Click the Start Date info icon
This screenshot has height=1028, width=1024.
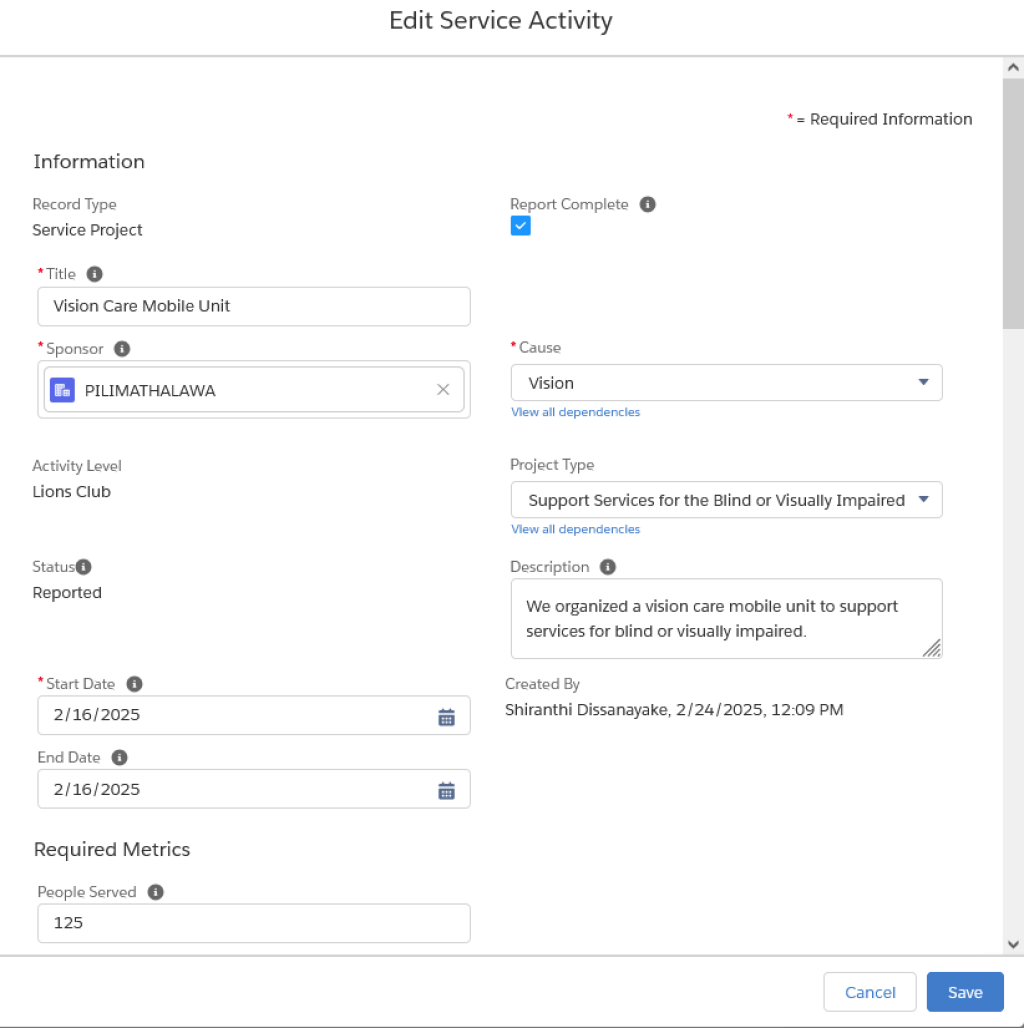coord(134,684)
